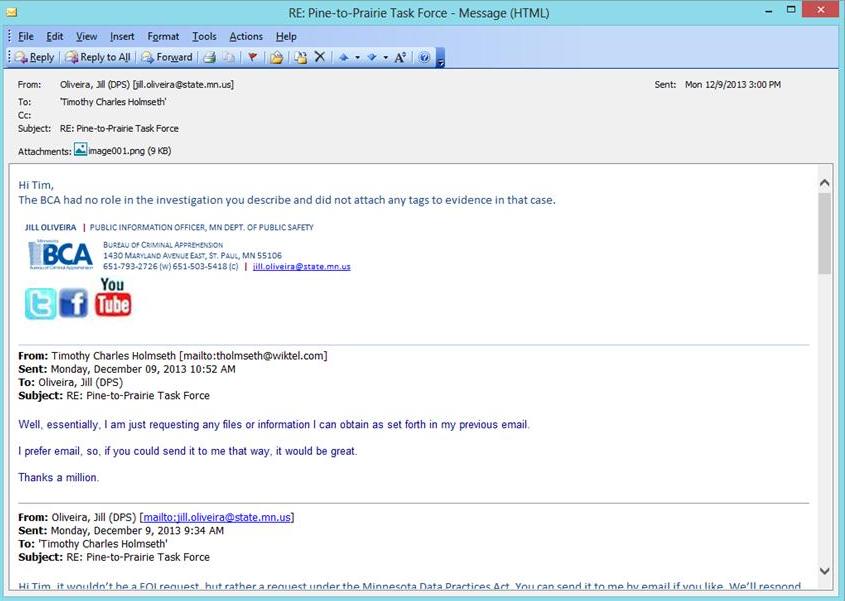Open the Twitter icon in signature

coord(41,302)
